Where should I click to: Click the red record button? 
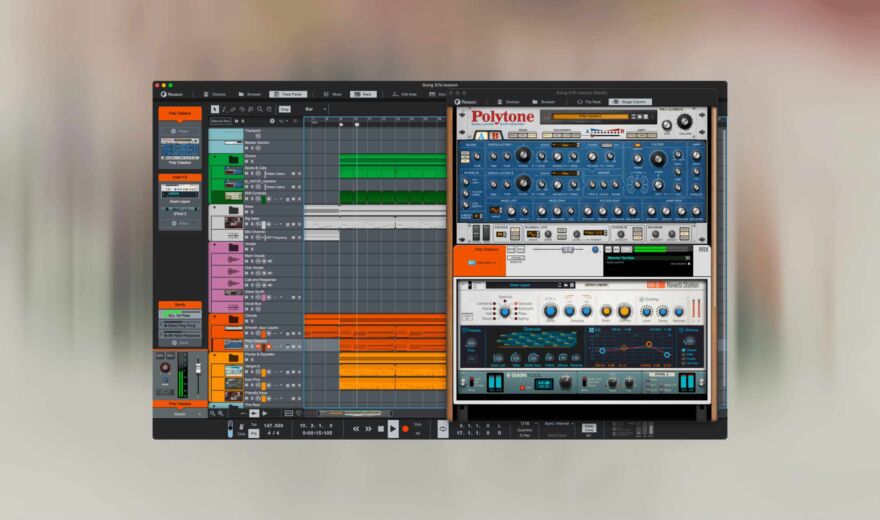[x=405, y=429]
